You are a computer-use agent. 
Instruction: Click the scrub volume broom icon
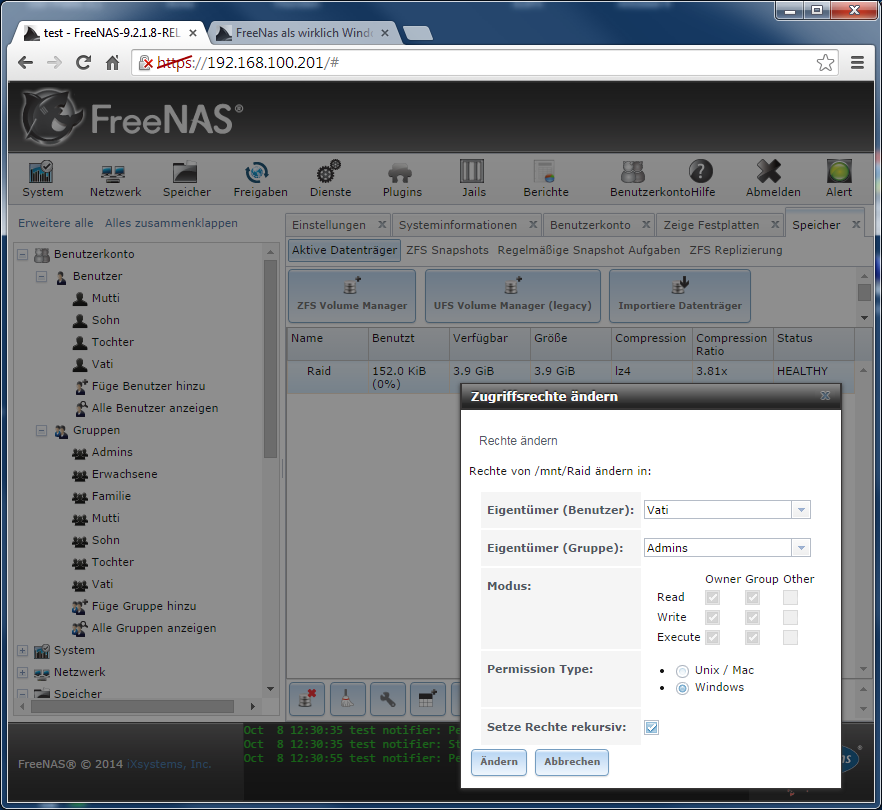coord(348,699)
